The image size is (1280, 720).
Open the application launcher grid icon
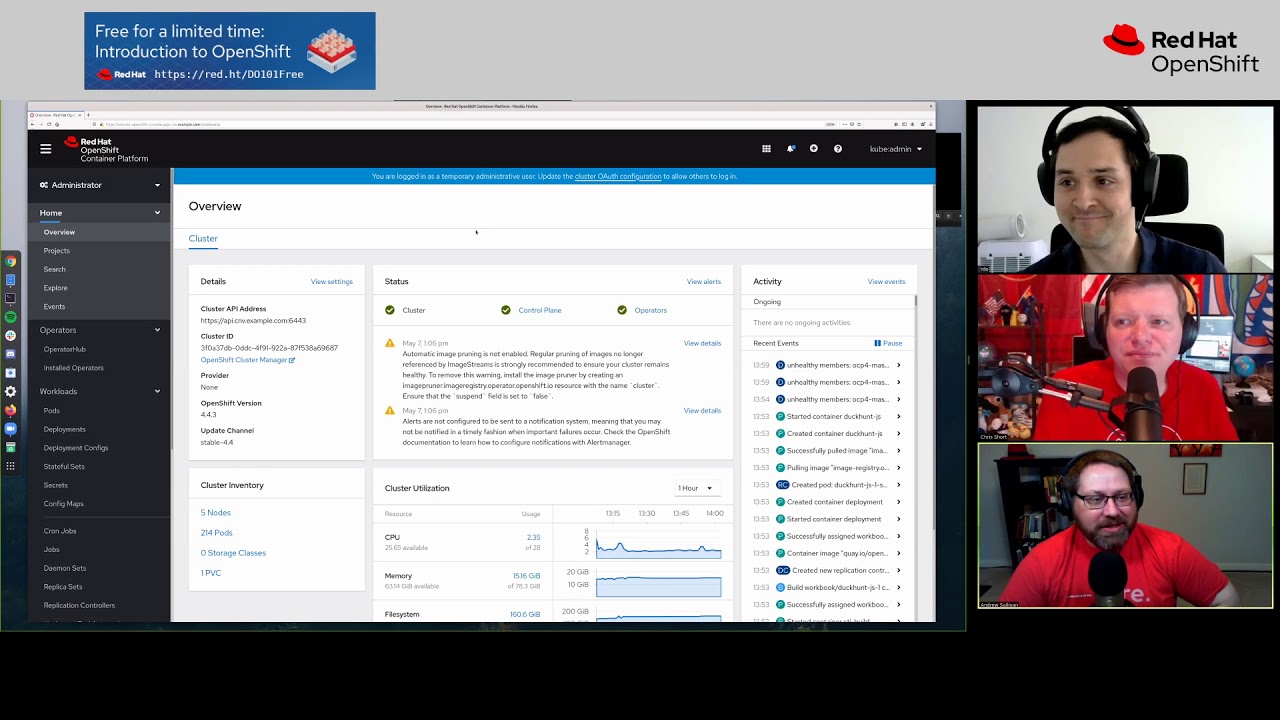click(x=766, y=149)
